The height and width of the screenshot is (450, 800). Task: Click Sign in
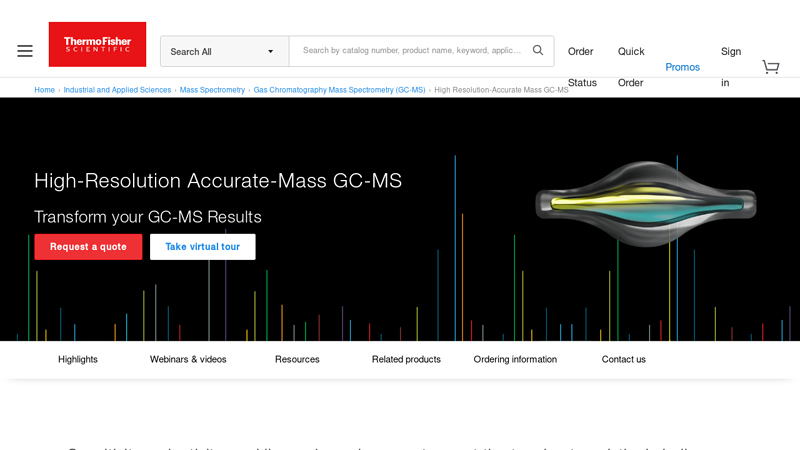(x=731, y=67)
